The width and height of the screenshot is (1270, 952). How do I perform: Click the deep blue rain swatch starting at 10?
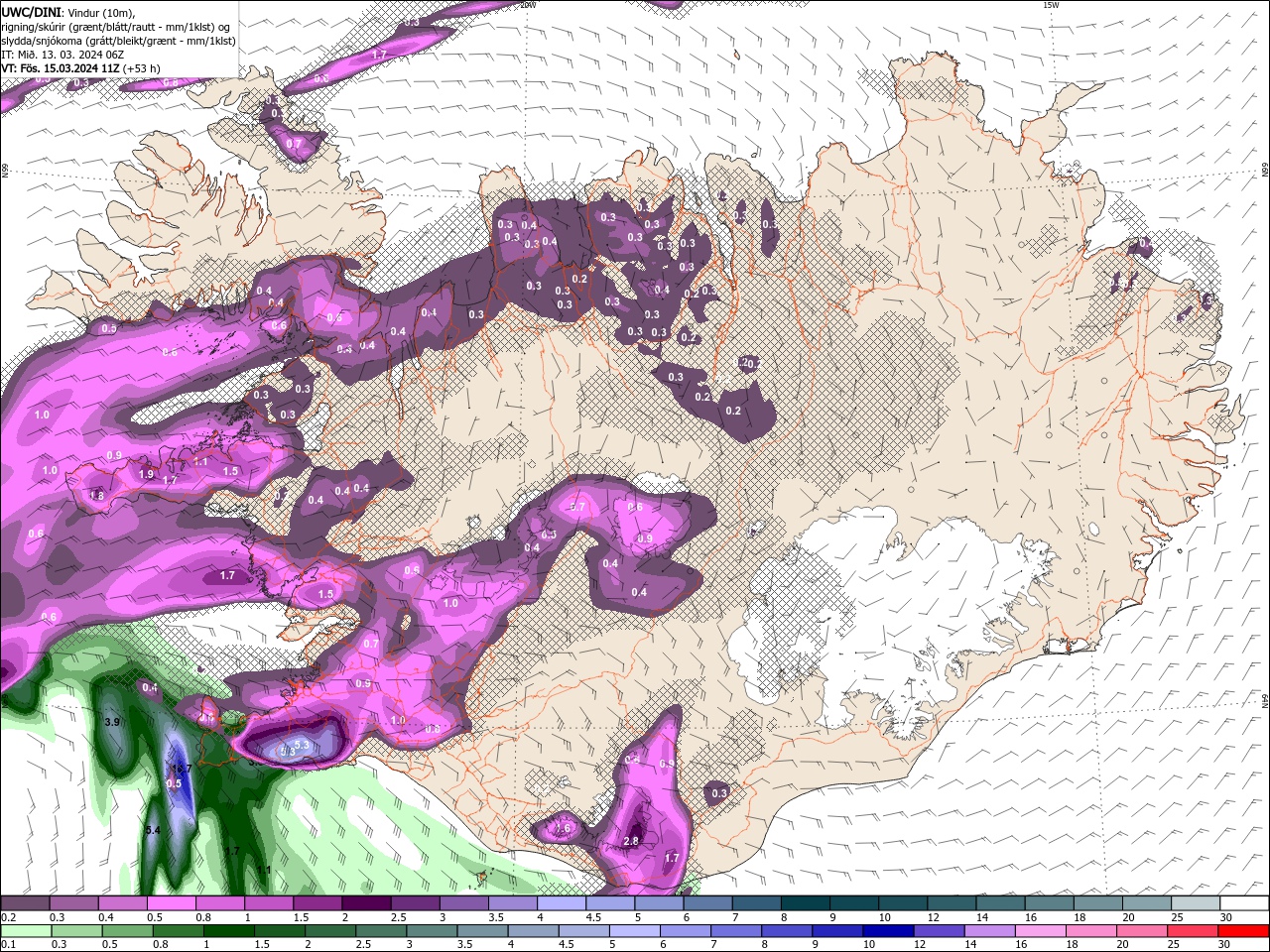(x=888, y=931)
